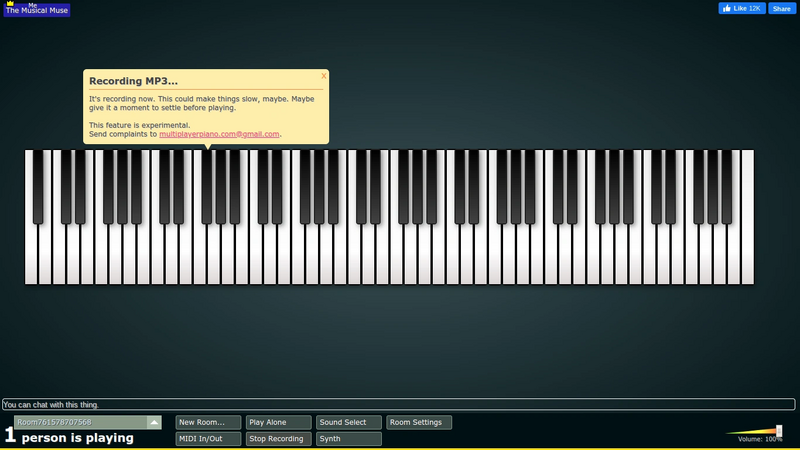Open the Sound Select menu

click(349, 422)
